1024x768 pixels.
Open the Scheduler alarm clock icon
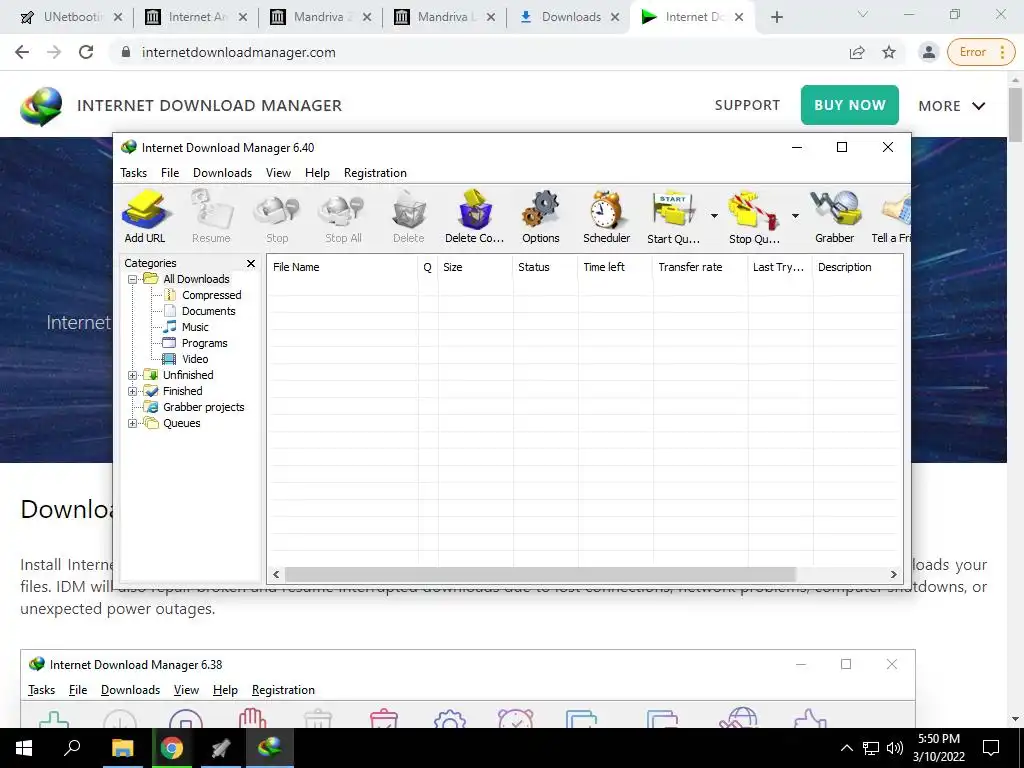click(607, 217)
